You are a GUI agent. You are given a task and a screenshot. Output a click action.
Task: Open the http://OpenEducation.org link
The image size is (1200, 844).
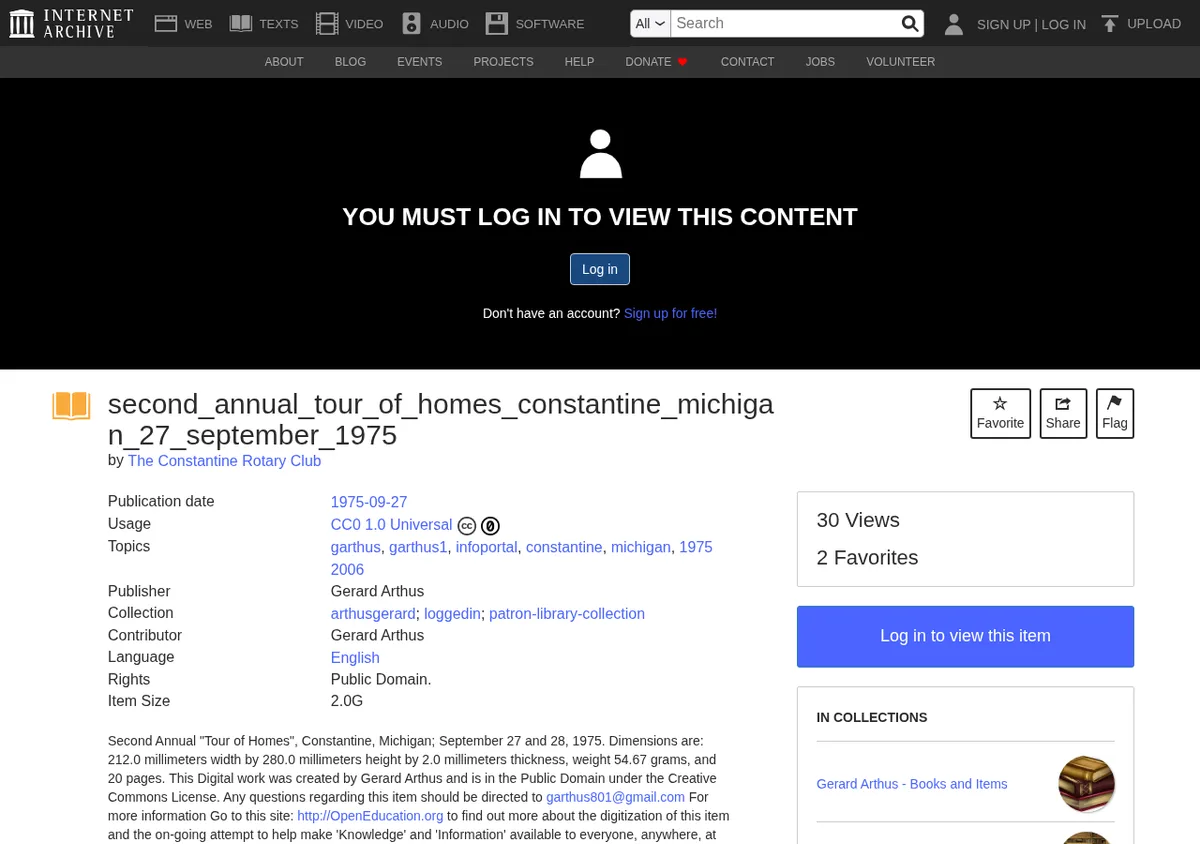point(370,816)
